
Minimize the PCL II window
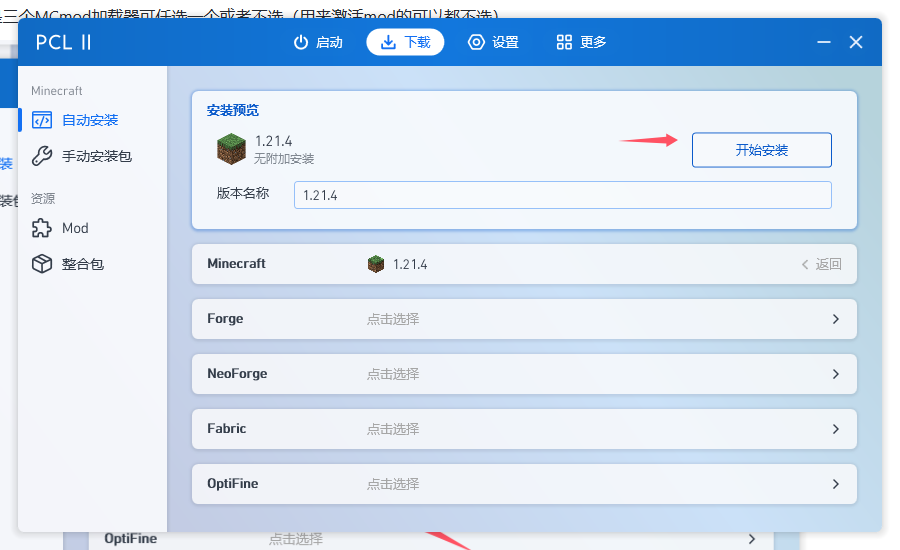pos(823,42)
